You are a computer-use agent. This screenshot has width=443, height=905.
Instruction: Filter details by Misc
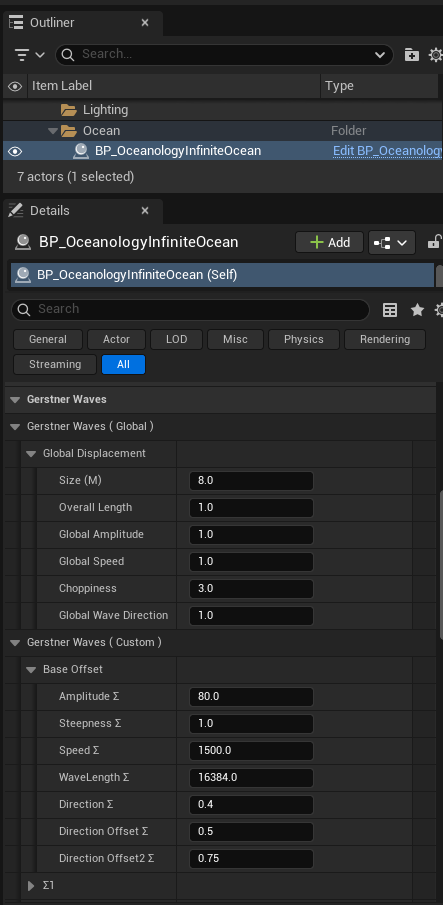point(235,339)
